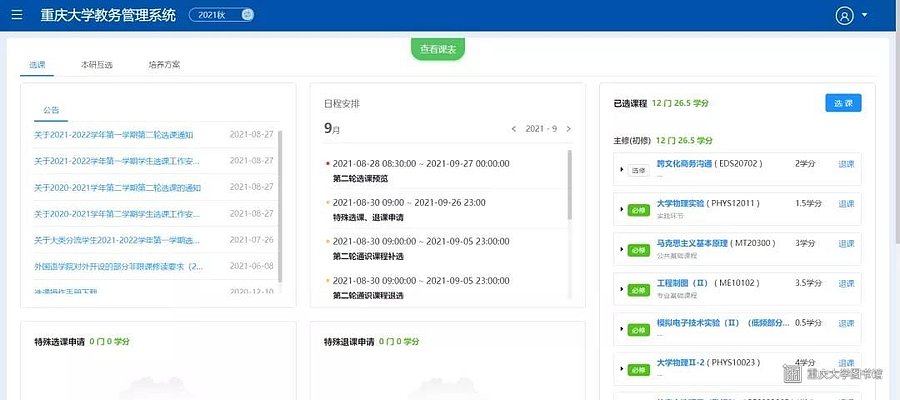Expand course row 大学物理实验
This screenshot has height=400, width=900.
point(622,209)
